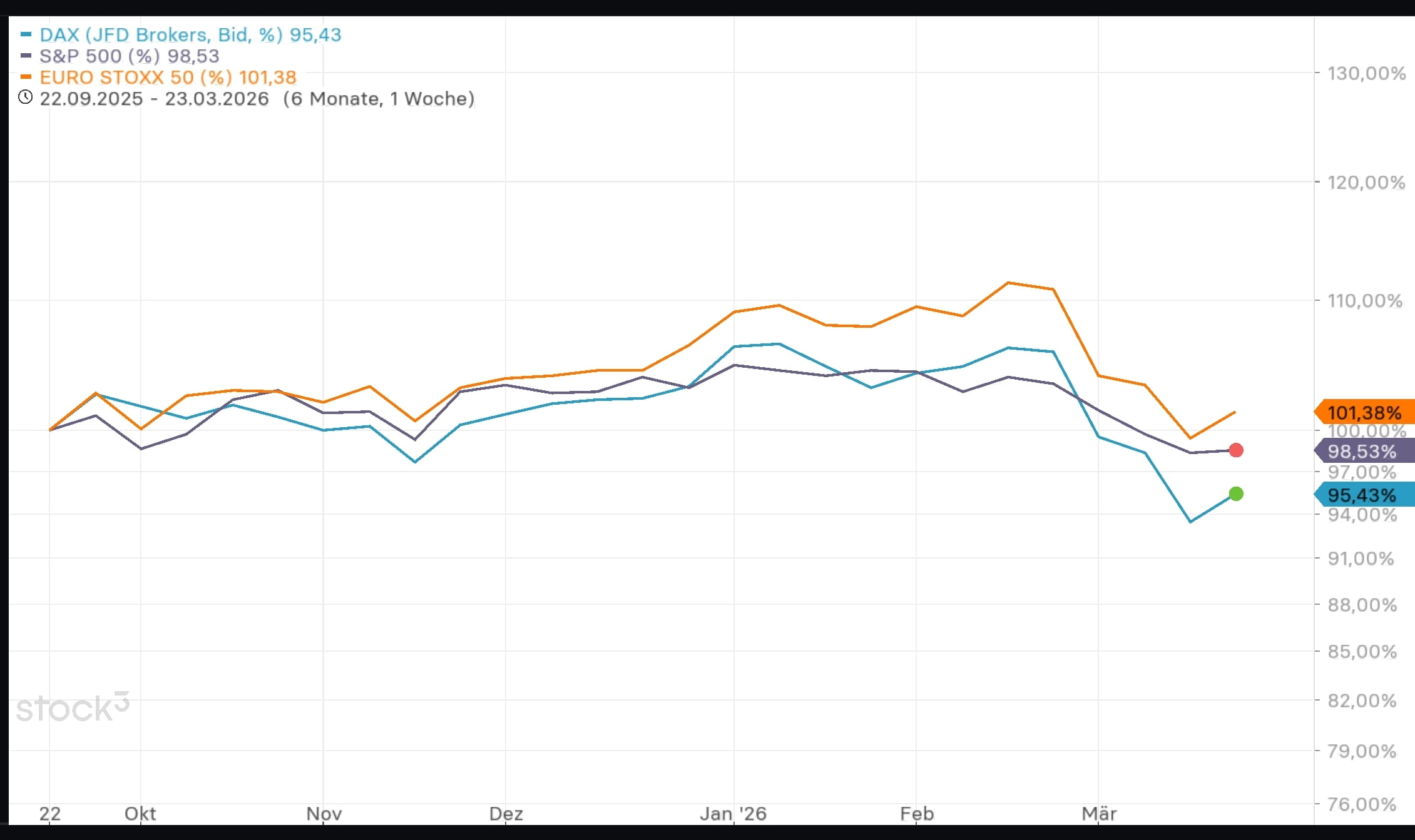Click the red dot ending S&P line
Image resolution: width=1415 pixels, height=840 pixels.
coord(1236,450)
